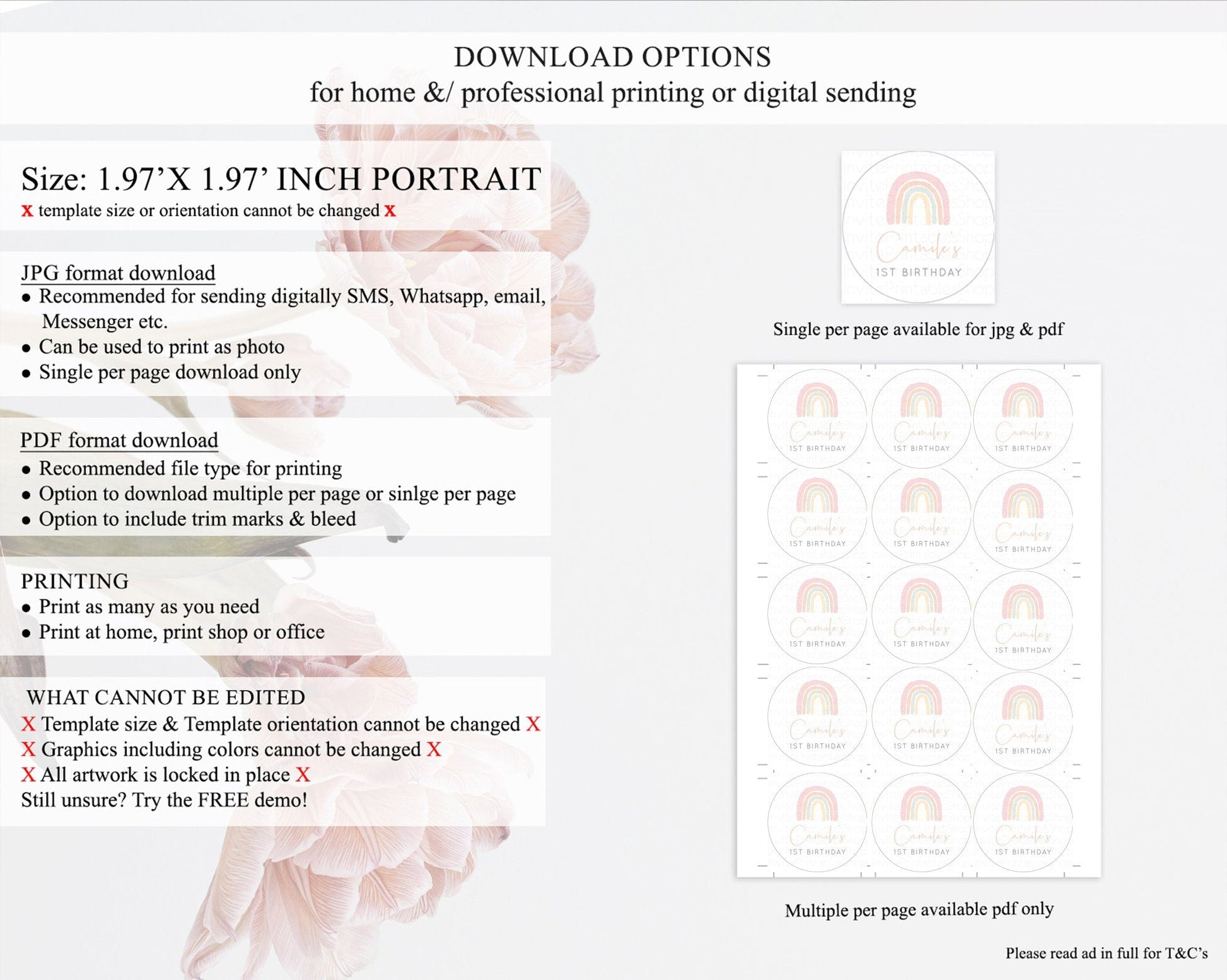Click the bottom-right sticker in the sheet
The width and height of the screenshot is (1227, 980).
[1023, 822]
